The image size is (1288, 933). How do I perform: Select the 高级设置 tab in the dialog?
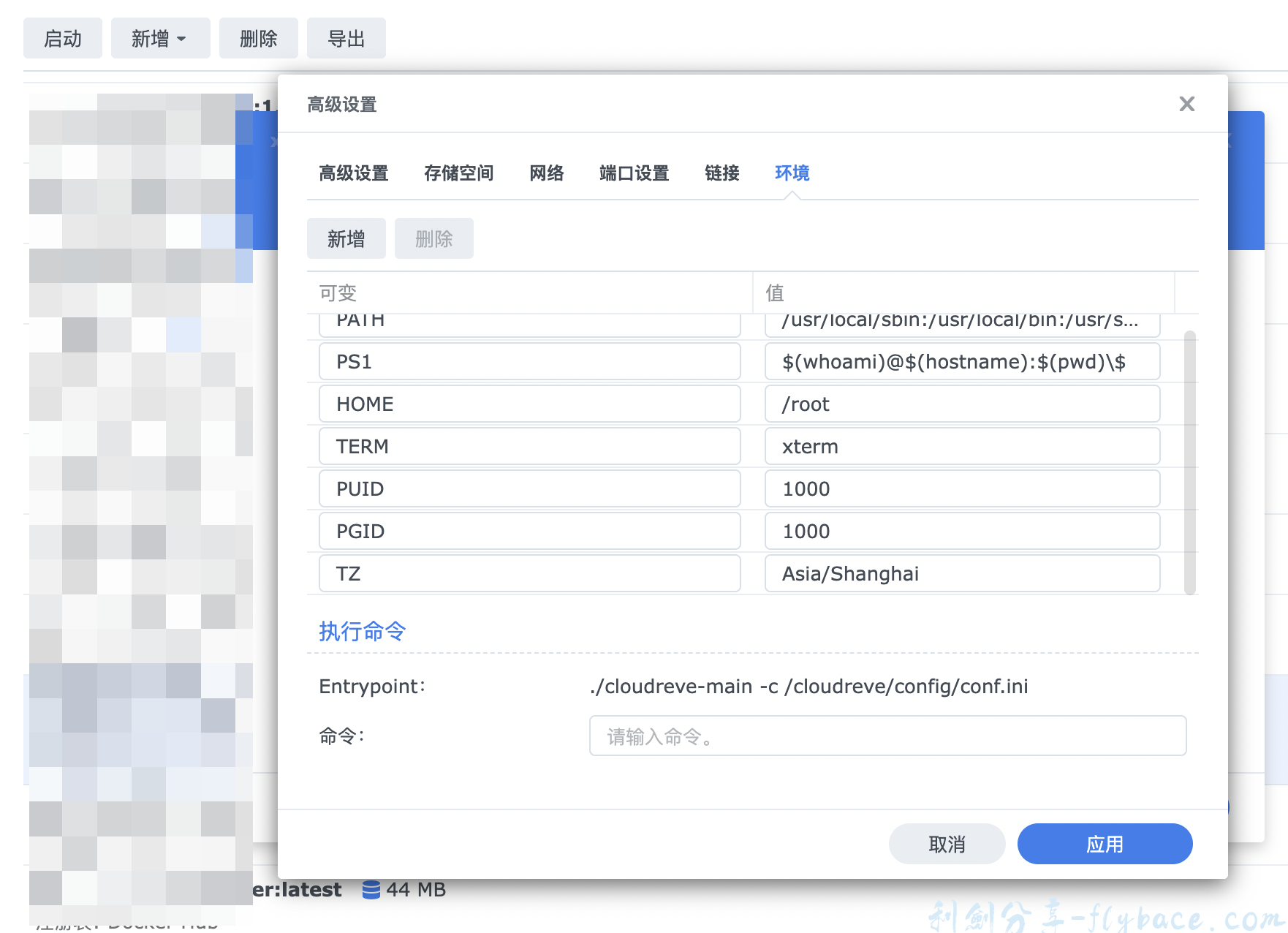354,173
